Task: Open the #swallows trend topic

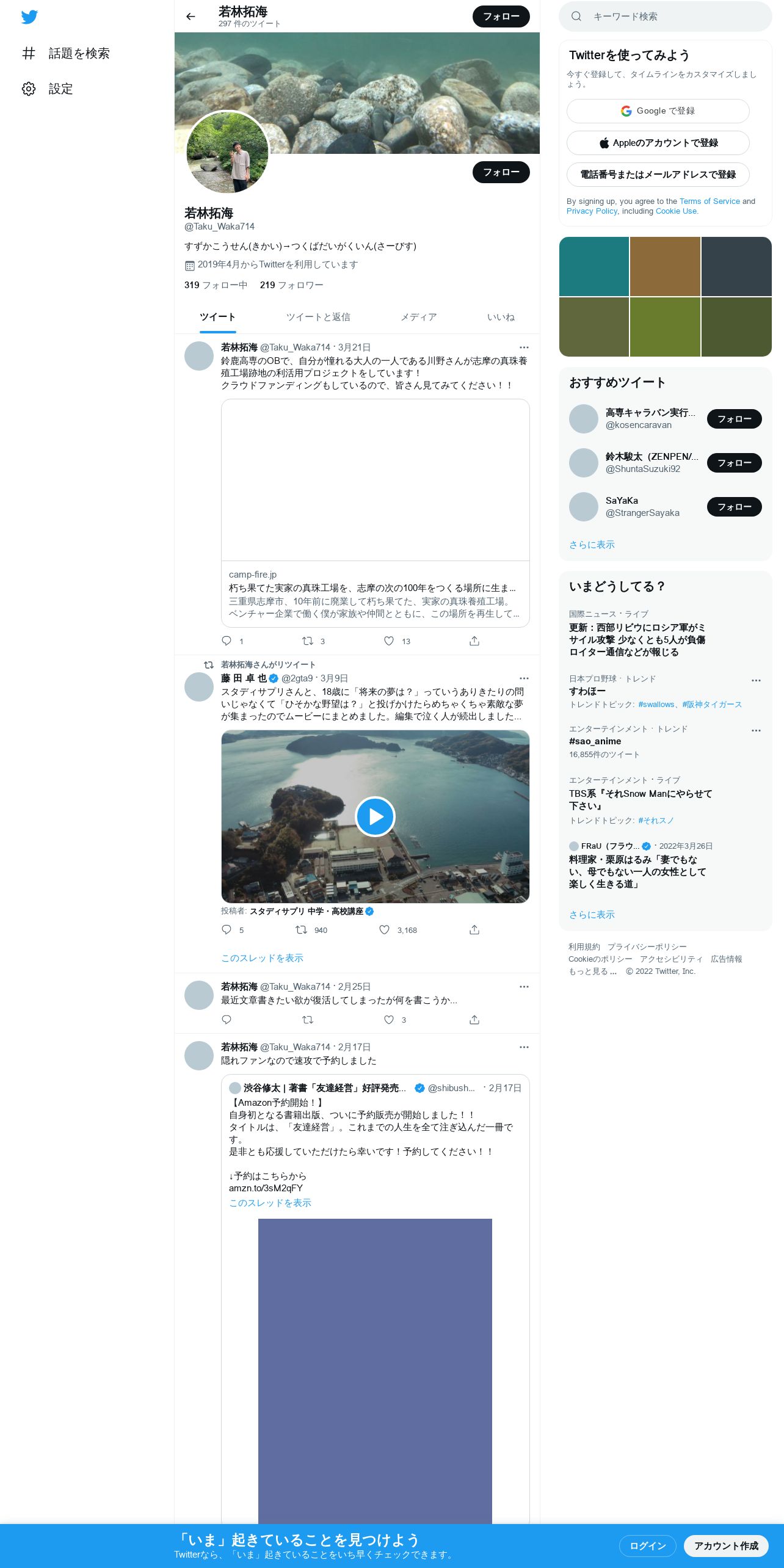Action: pyautogui.click(x=656, y=705)
